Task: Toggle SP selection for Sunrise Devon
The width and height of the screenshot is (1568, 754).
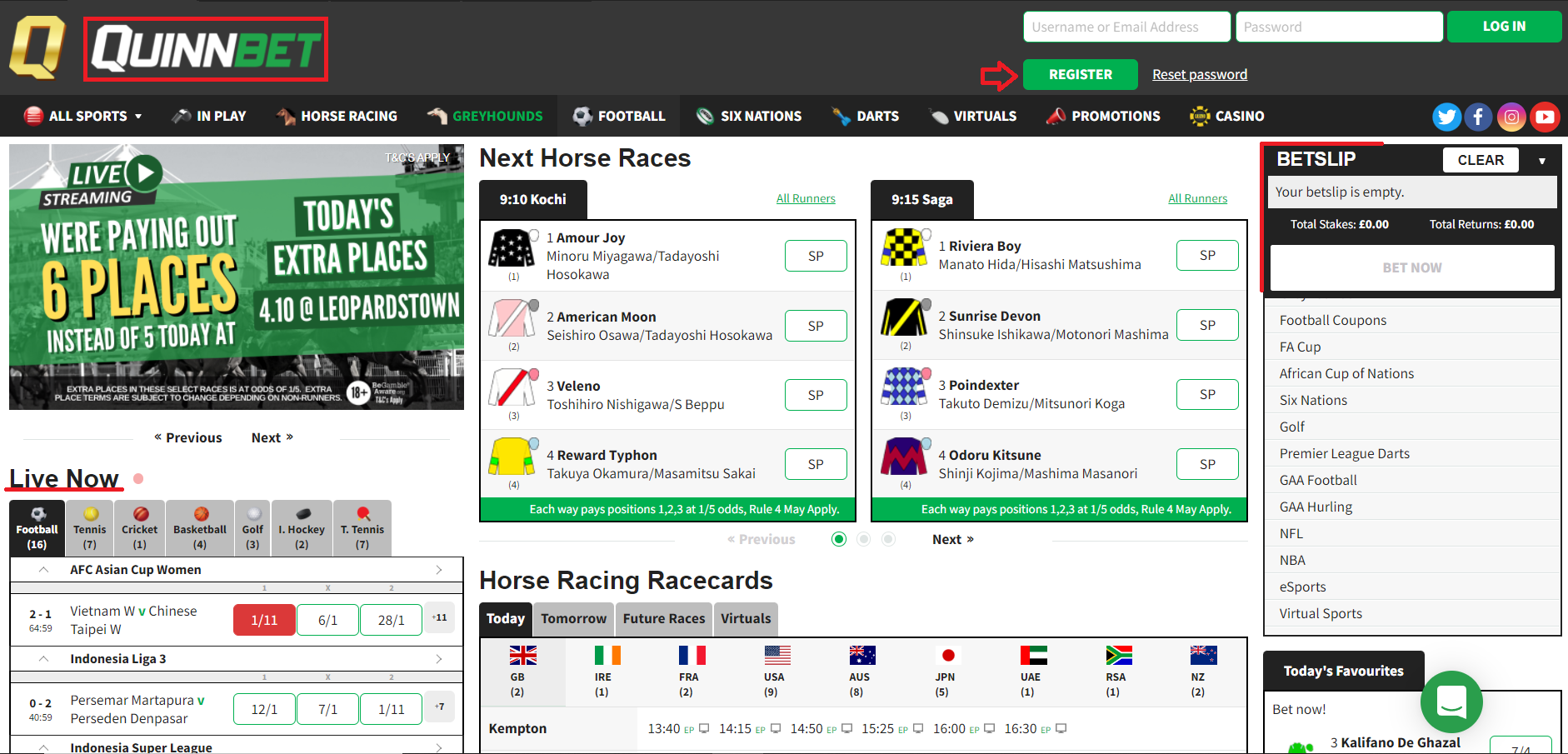Action: (x=1207, y=325)
